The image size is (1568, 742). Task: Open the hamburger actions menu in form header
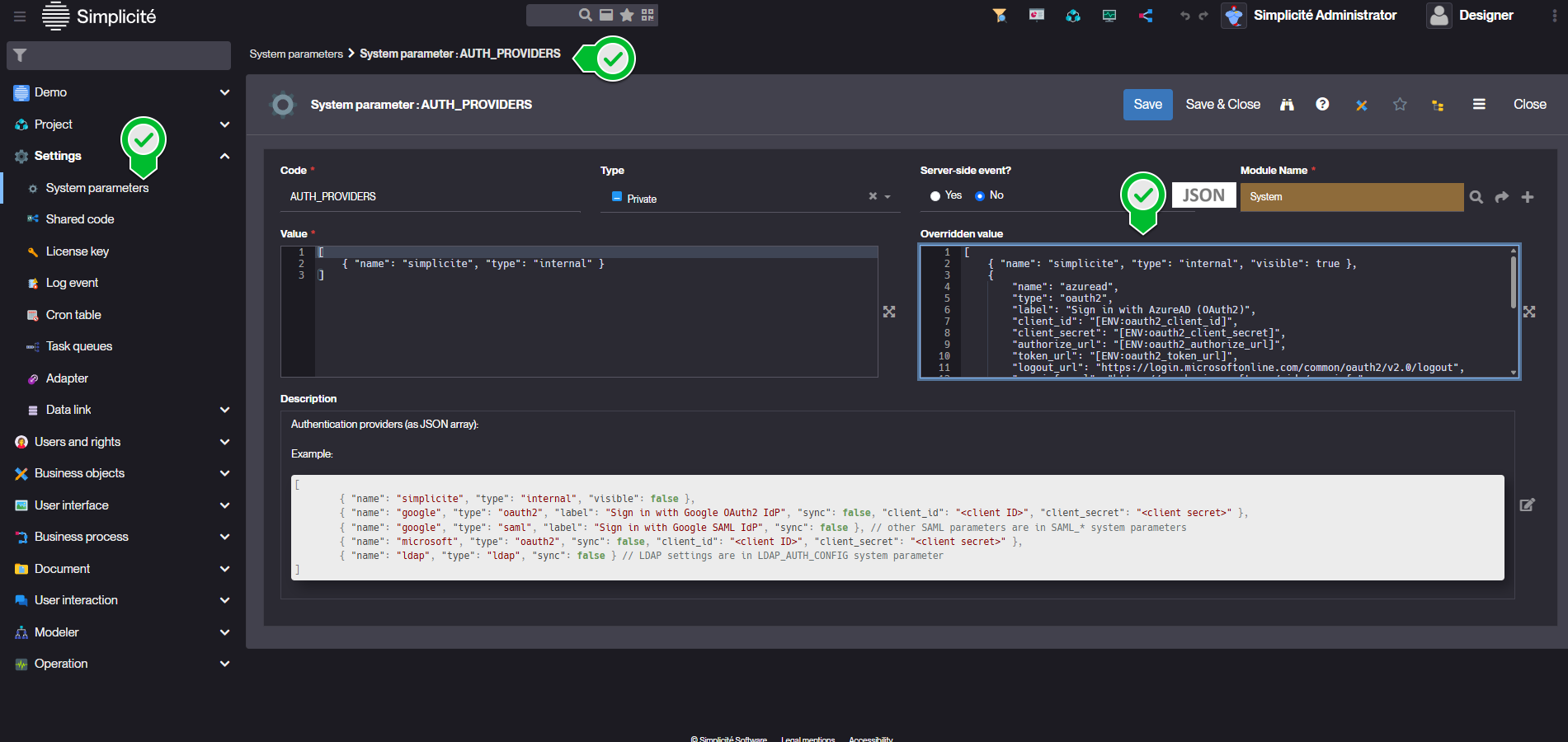click(x=1479, y=105)
